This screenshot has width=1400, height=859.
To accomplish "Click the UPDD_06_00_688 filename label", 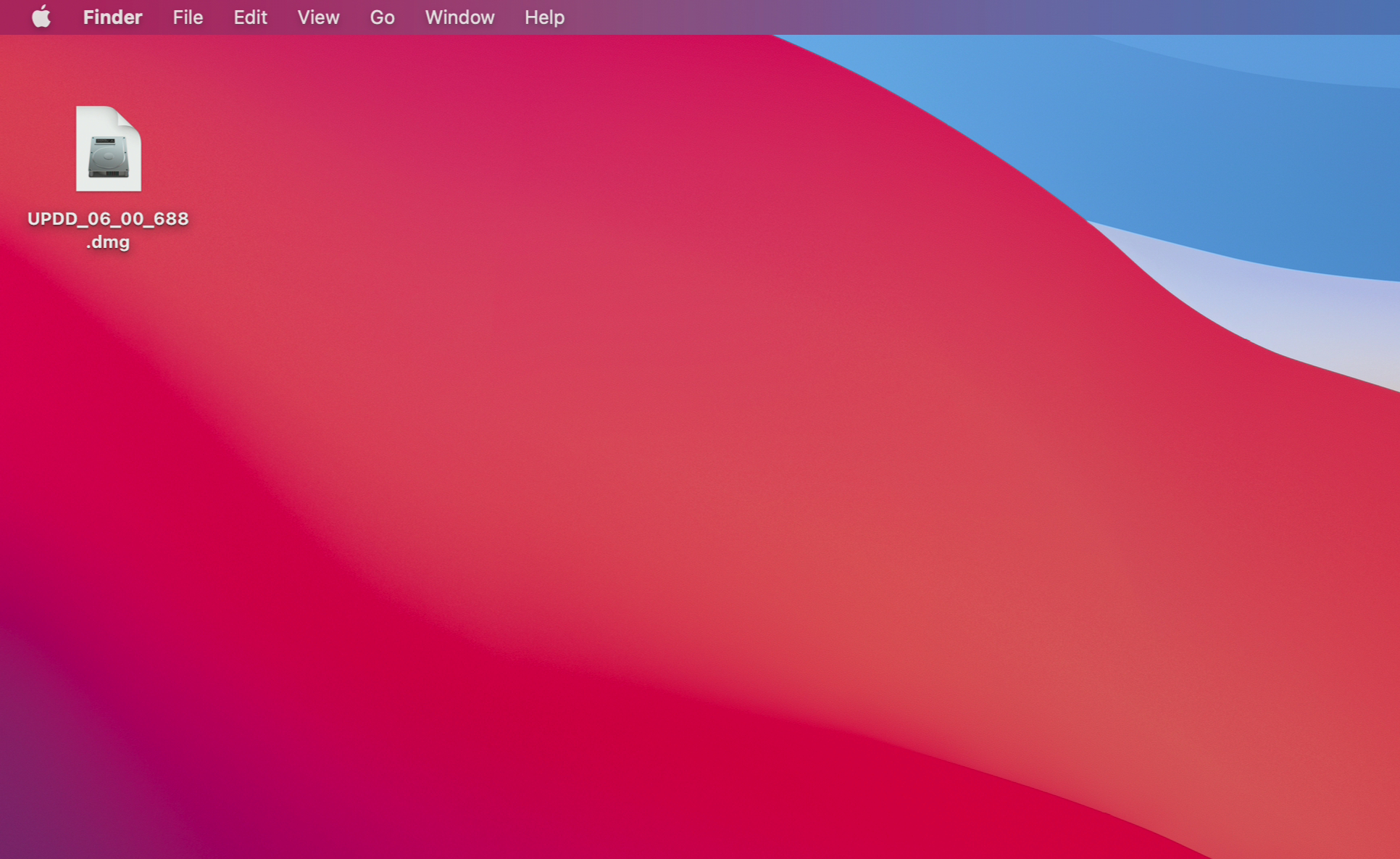I will point(108,218).
